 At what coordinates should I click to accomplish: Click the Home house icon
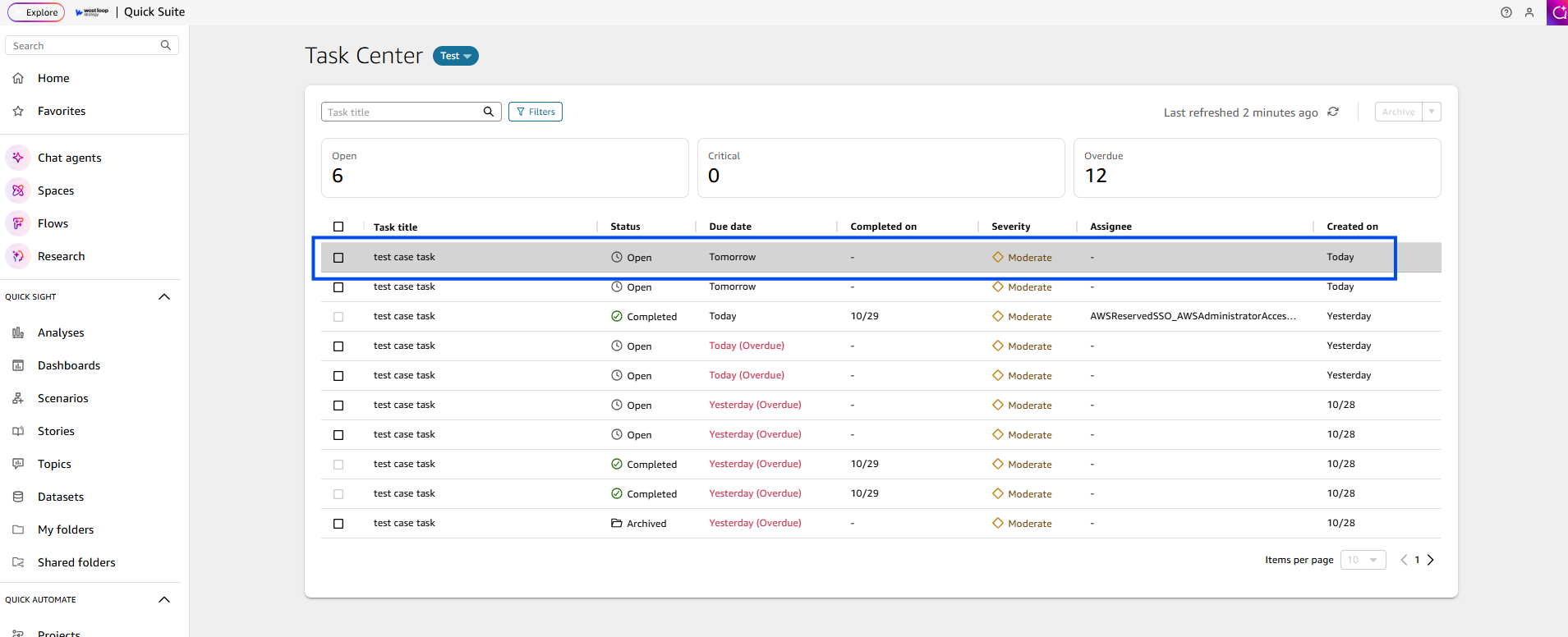tap(18, 78)
